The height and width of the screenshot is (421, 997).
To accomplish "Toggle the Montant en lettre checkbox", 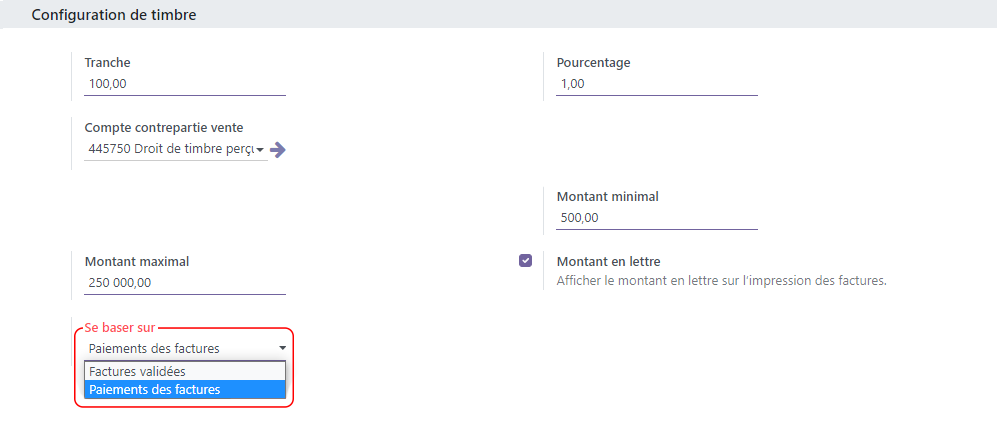I will tap(525, 261).
